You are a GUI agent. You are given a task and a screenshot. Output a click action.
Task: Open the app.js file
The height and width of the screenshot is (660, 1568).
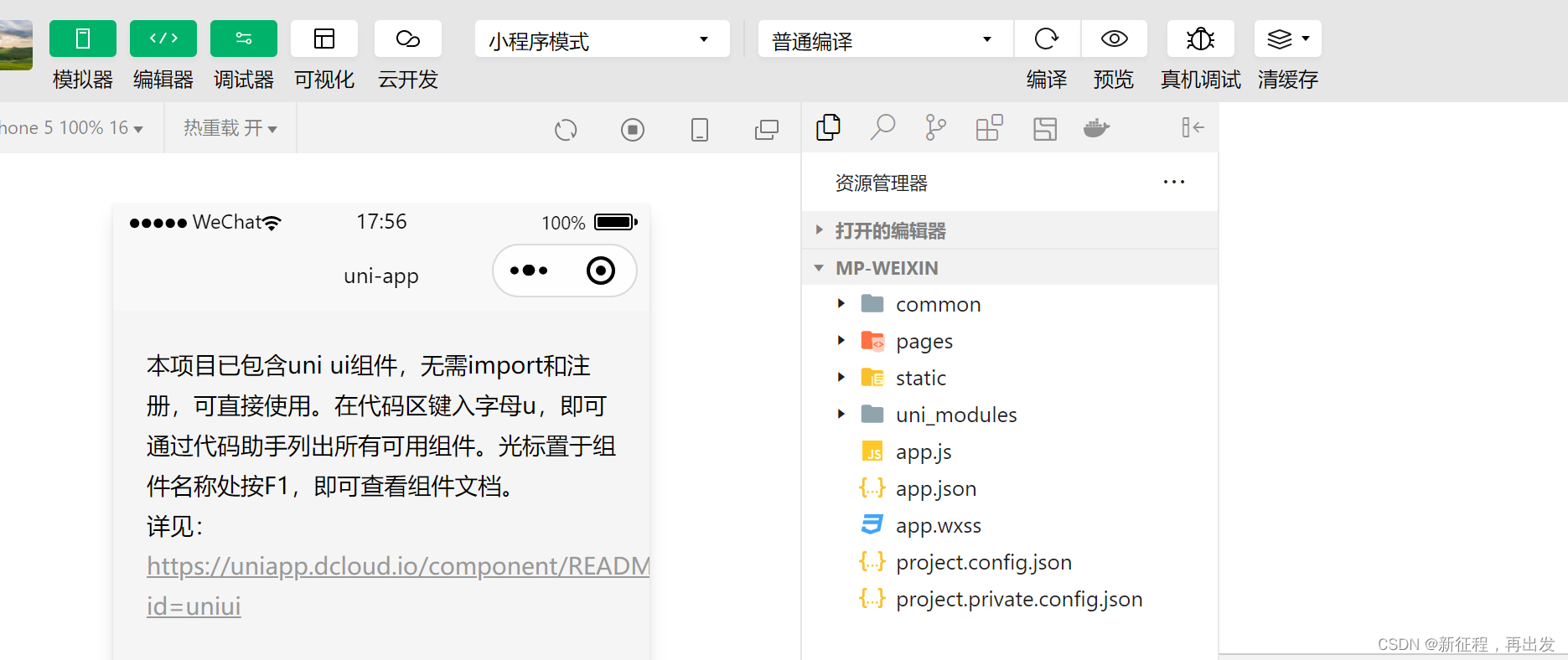[x=1010, y=451]
